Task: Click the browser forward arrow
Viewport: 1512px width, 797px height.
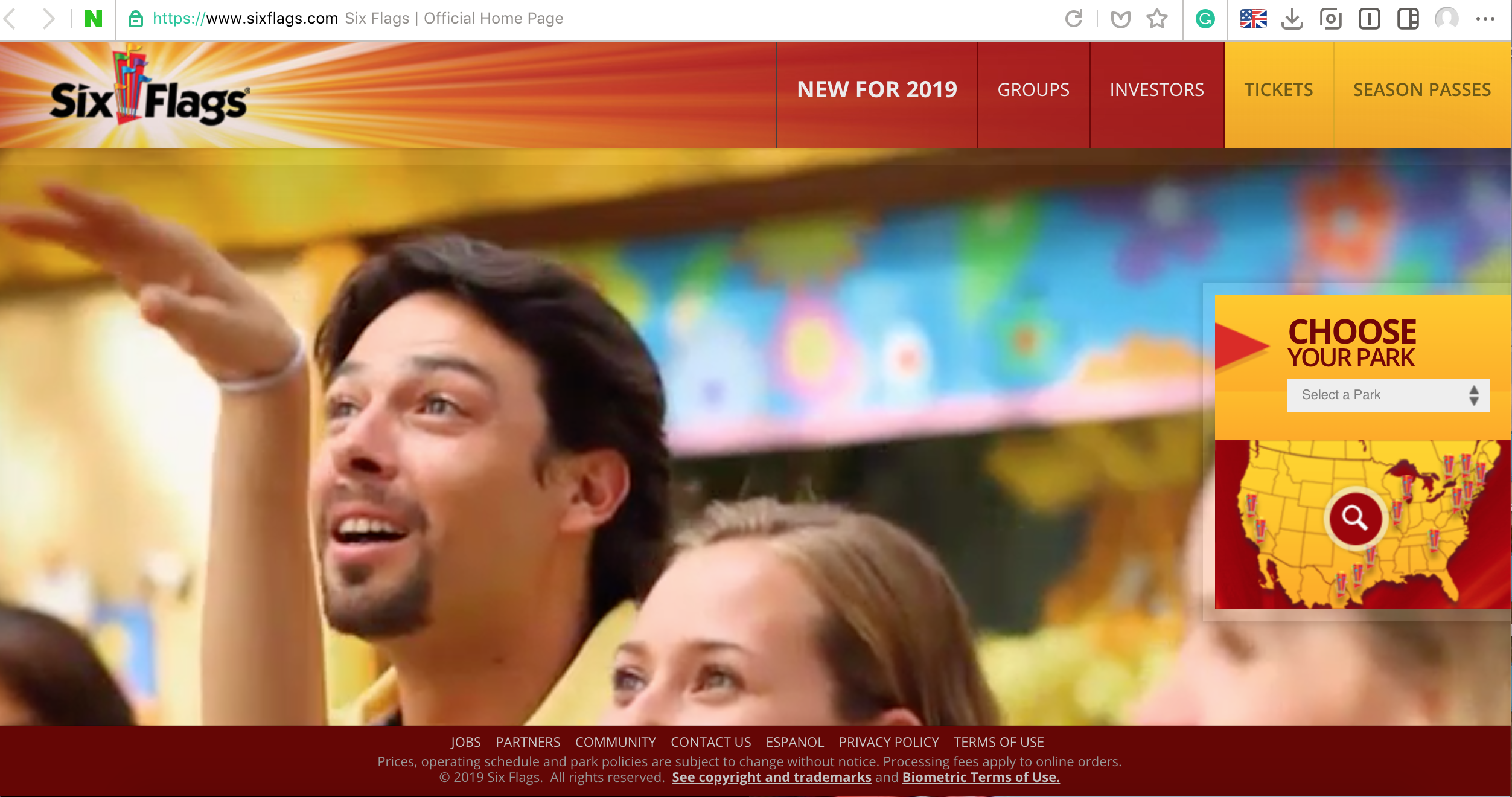Action: click(x=48, y=19)
